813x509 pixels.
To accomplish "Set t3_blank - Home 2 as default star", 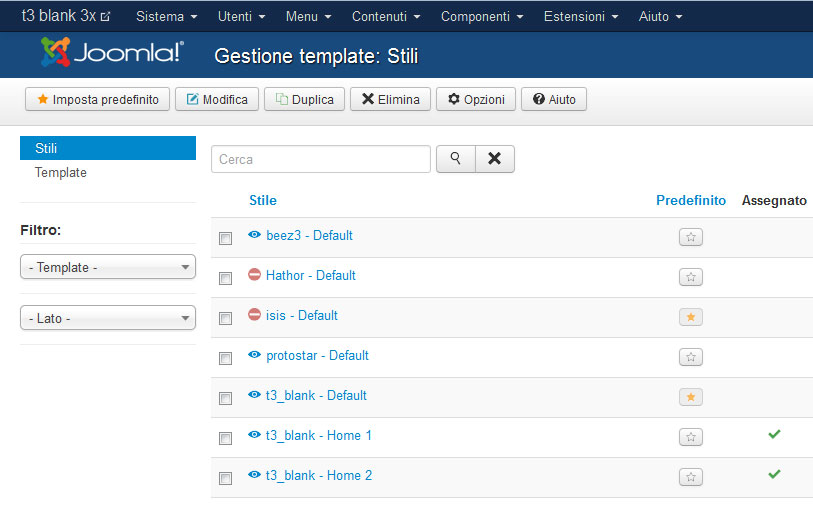I will (x=691, y=477).
